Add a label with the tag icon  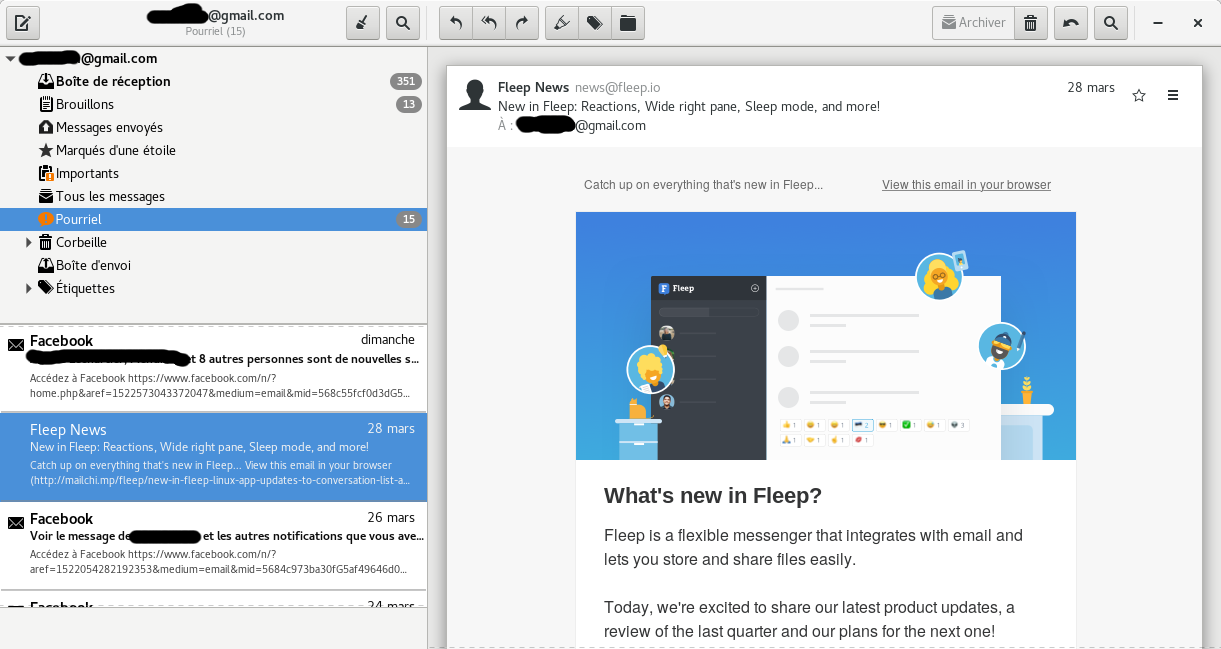point(595,23)
